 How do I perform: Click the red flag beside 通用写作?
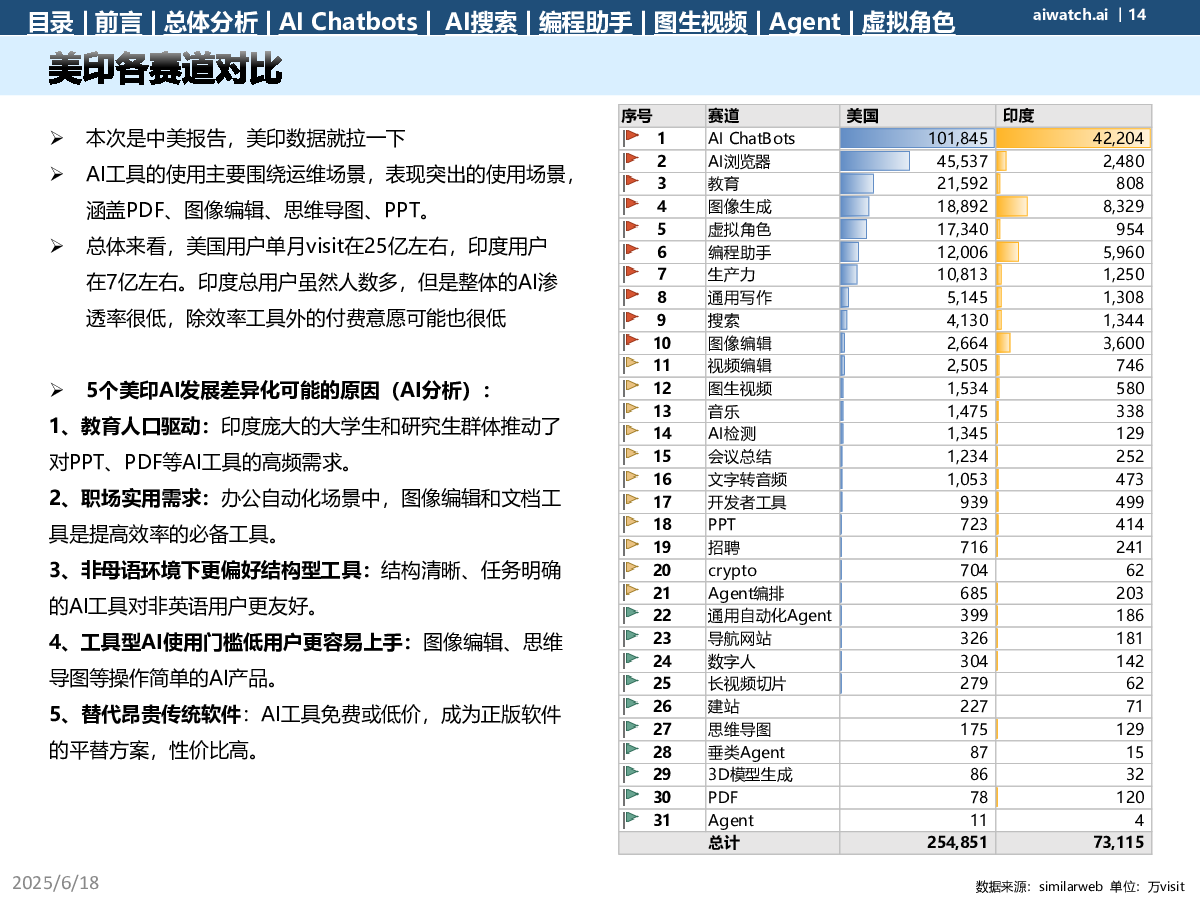(x=631, y=297)
